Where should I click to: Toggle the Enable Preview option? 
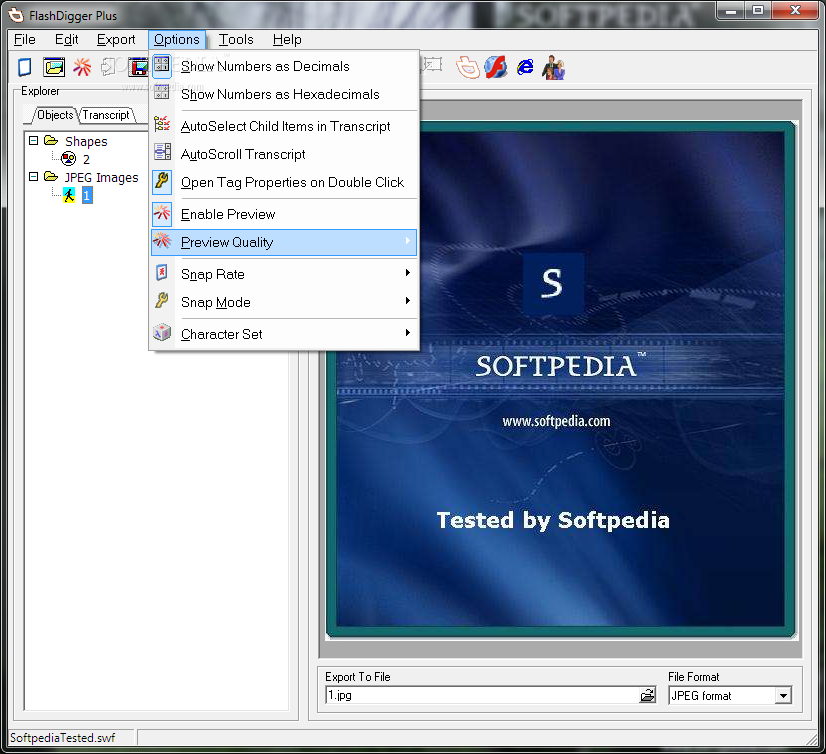(284, 214)
